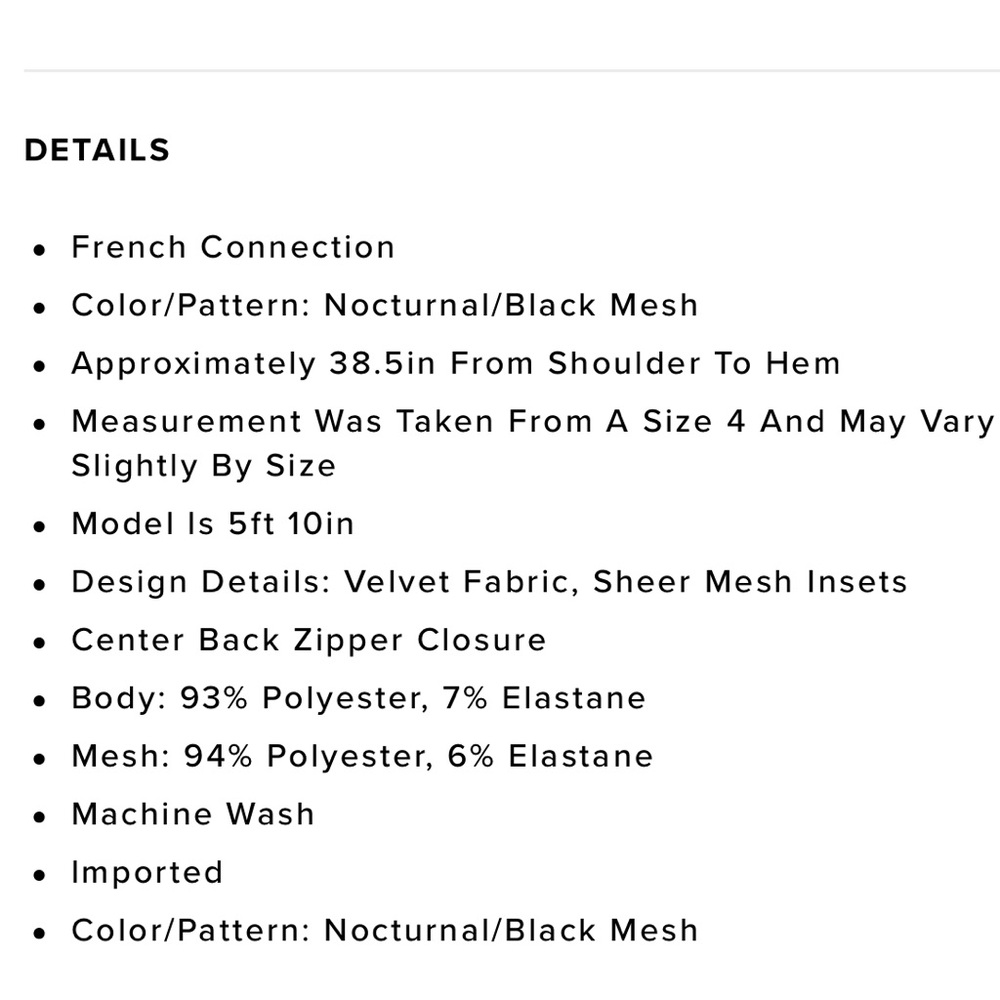Select the Design Details velvet fabric line
The width and height of the screenshot is (1000, 1000).
coord(489,582)
